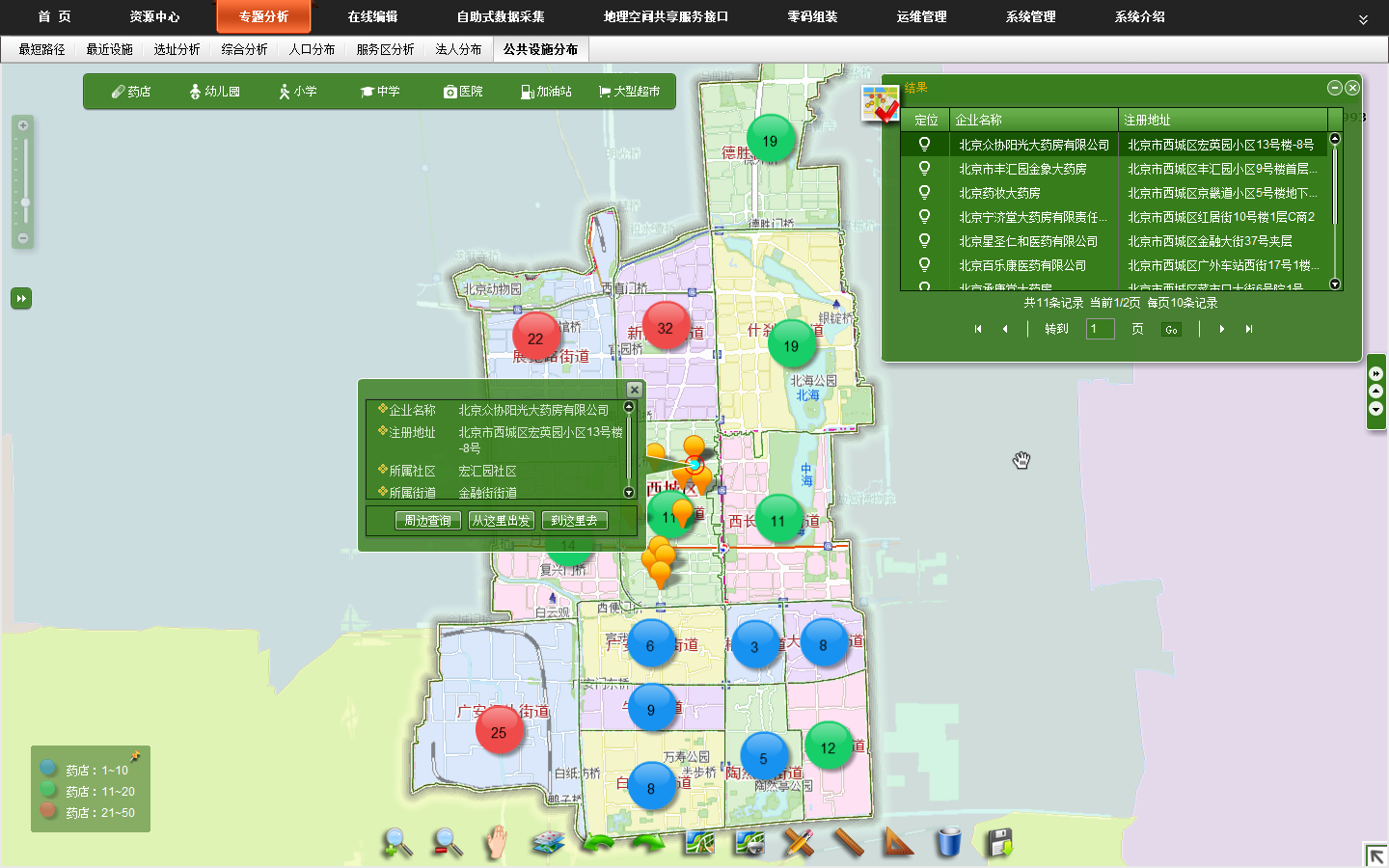Switch to satellite imagery map view
1389x868 pixels.
(749, 842)
